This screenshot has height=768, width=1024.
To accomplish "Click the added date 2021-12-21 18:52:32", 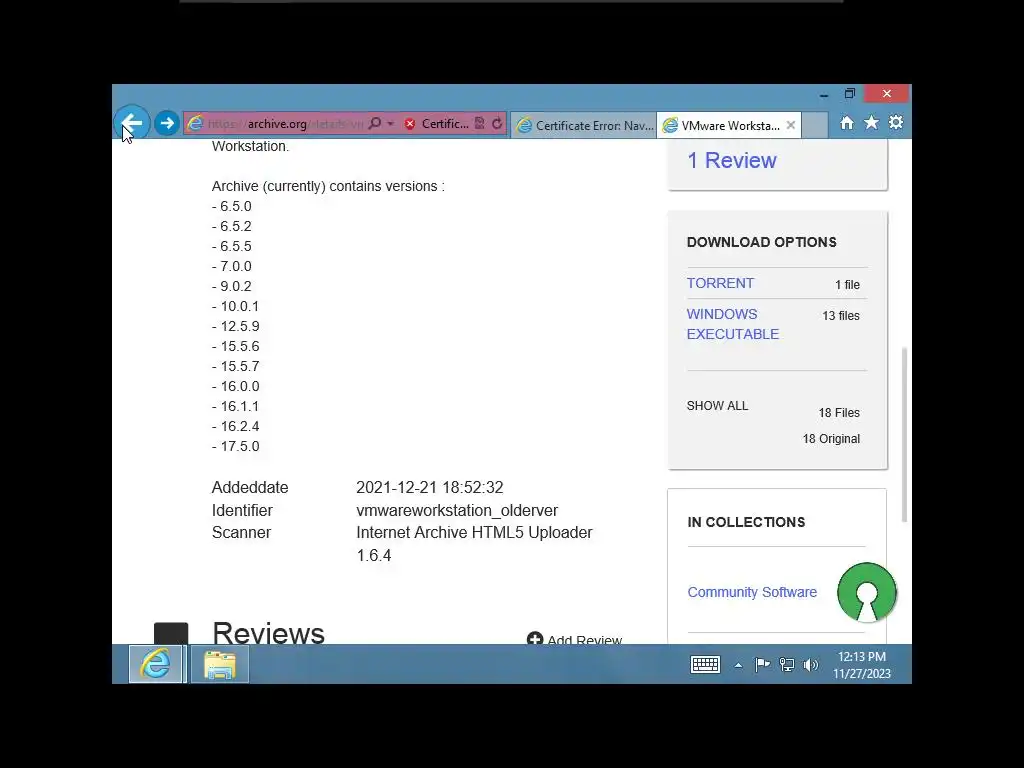I will pos(430,487).
